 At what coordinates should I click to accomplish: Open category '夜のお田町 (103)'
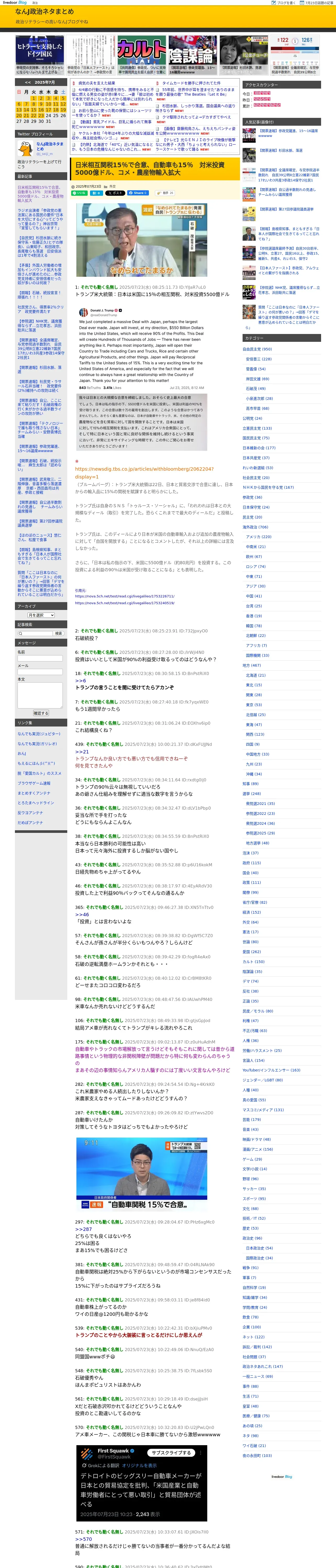[x=257, y=1455]
